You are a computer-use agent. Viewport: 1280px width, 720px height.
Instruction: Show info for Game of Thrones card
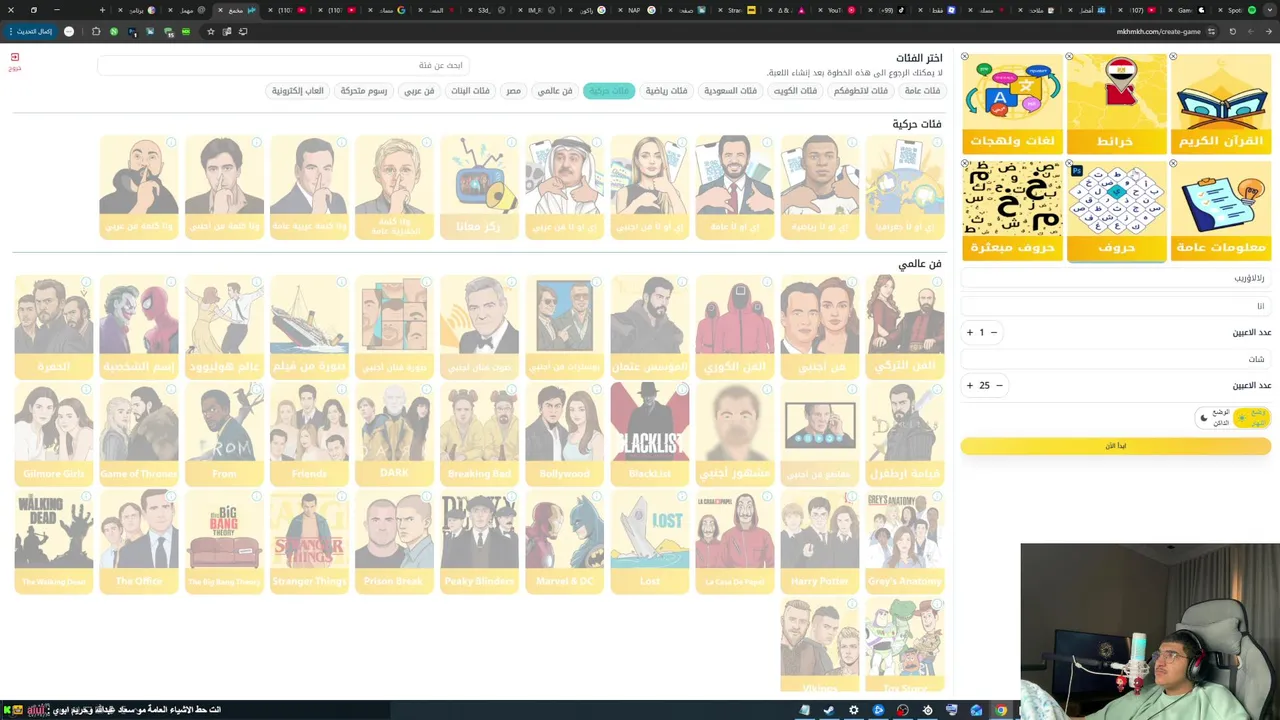171,389
